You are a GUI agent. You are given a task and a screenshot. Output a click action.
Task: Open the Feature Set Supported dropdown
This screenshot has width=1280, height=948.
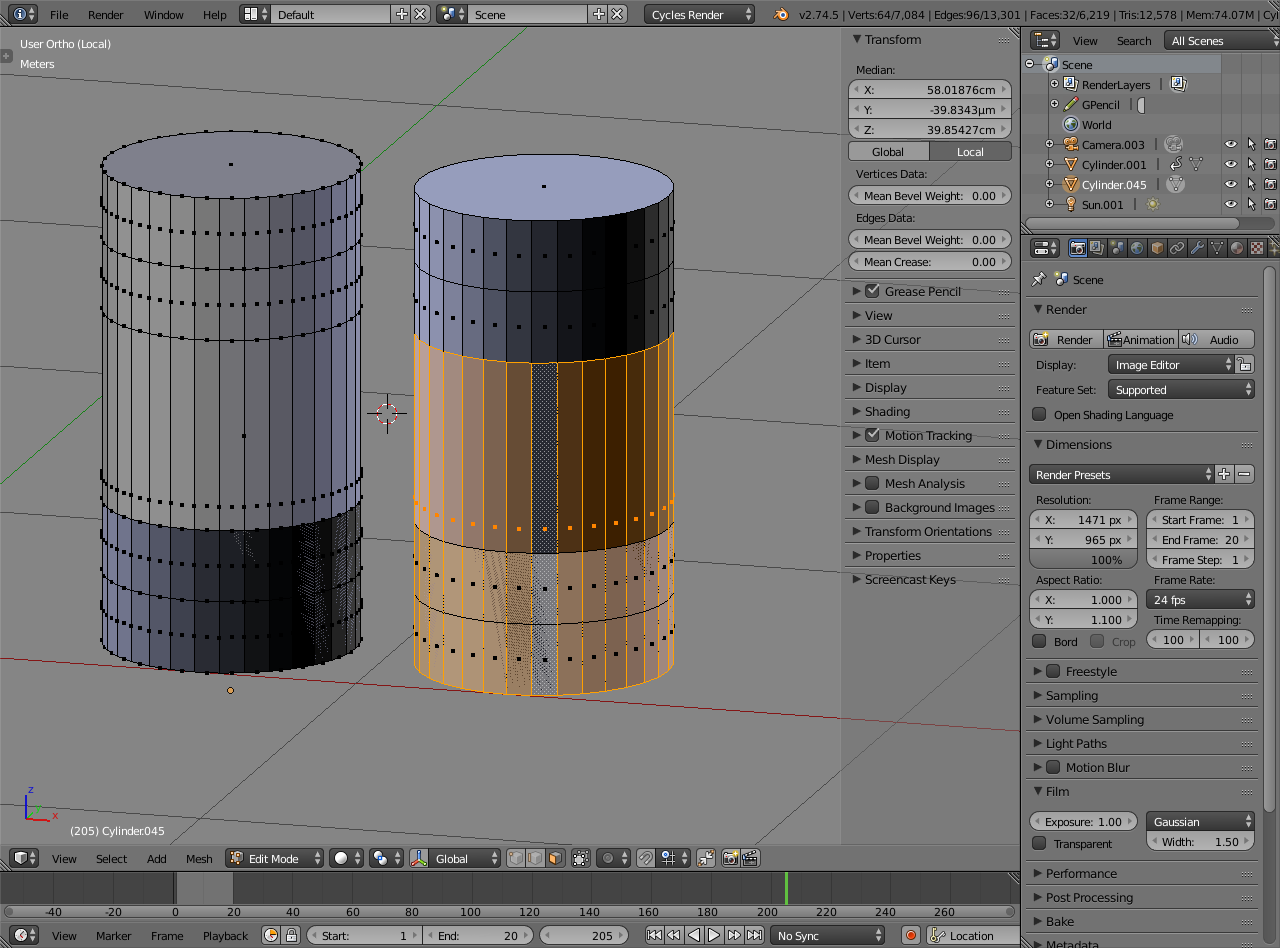pyautogui.click(x=1181, y=390)
